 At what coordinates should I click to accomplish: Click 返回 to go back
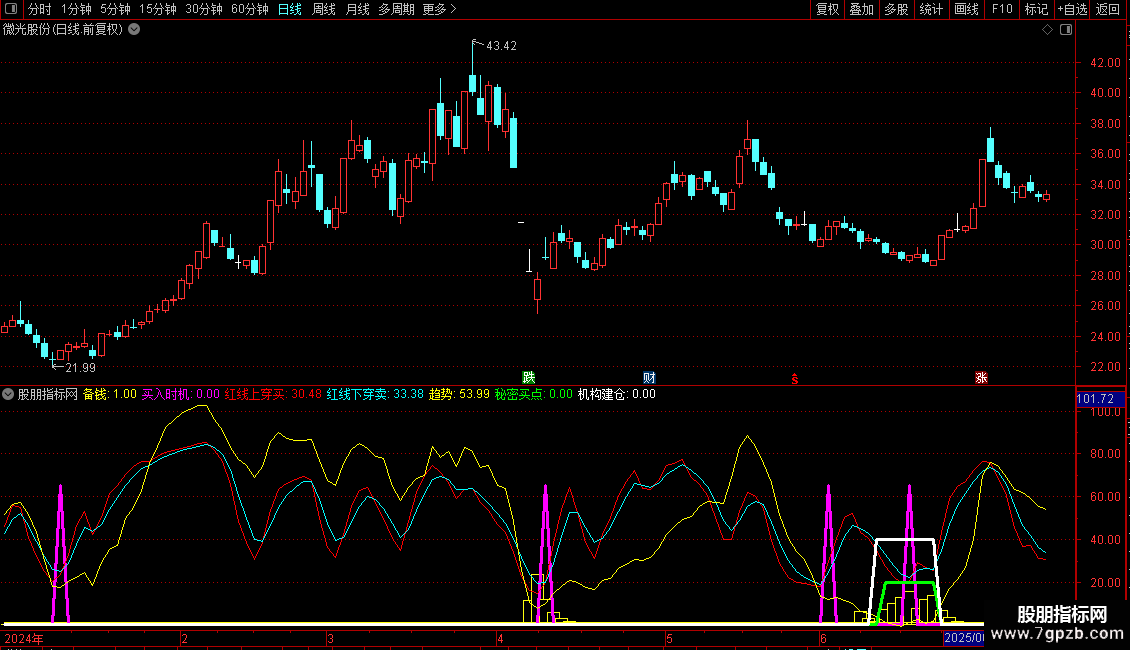[x=1108, y=9]
